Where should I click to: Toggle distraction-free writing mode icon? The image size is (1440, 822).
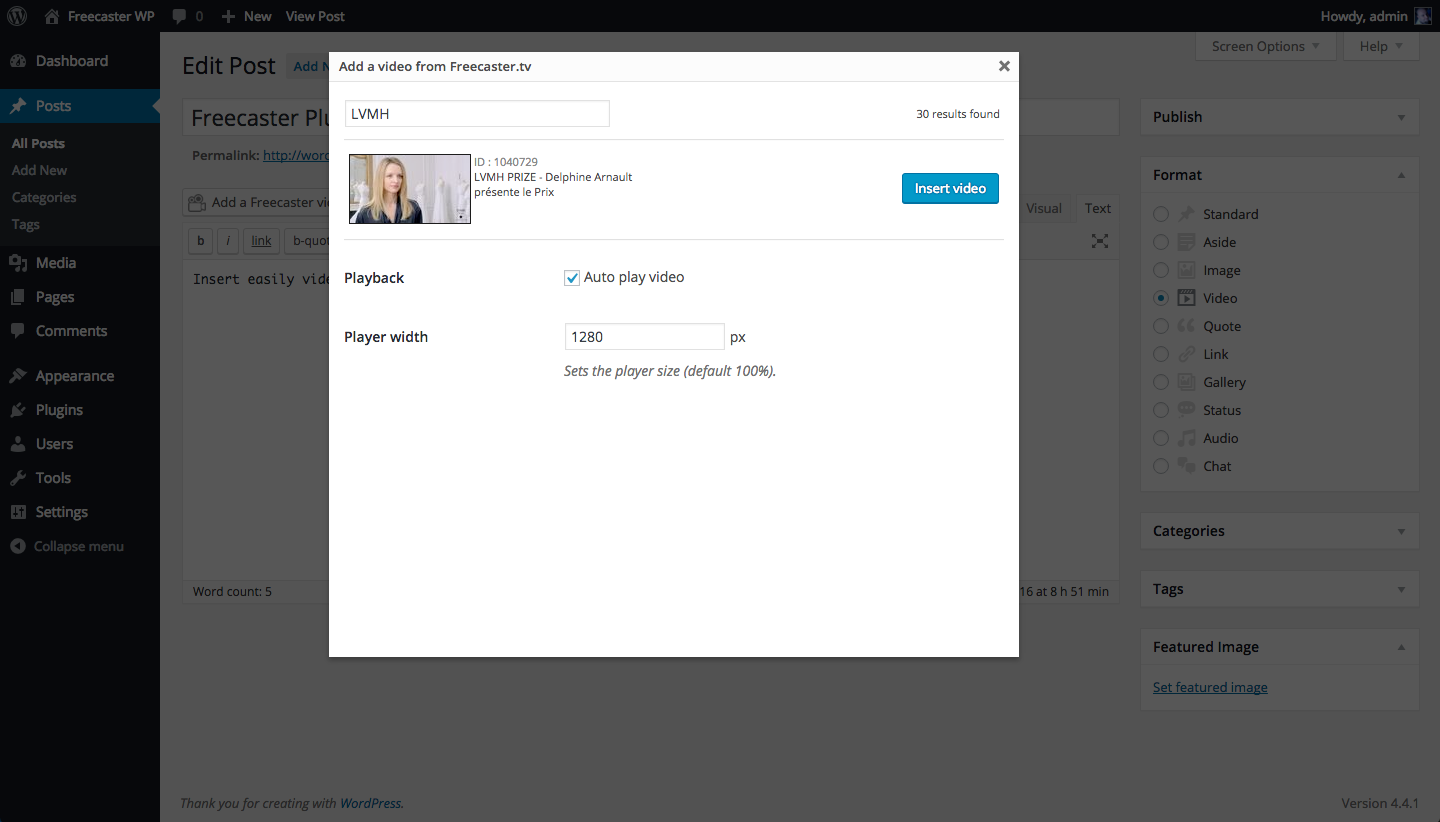pyautogui.click(x=1100, y=241)
